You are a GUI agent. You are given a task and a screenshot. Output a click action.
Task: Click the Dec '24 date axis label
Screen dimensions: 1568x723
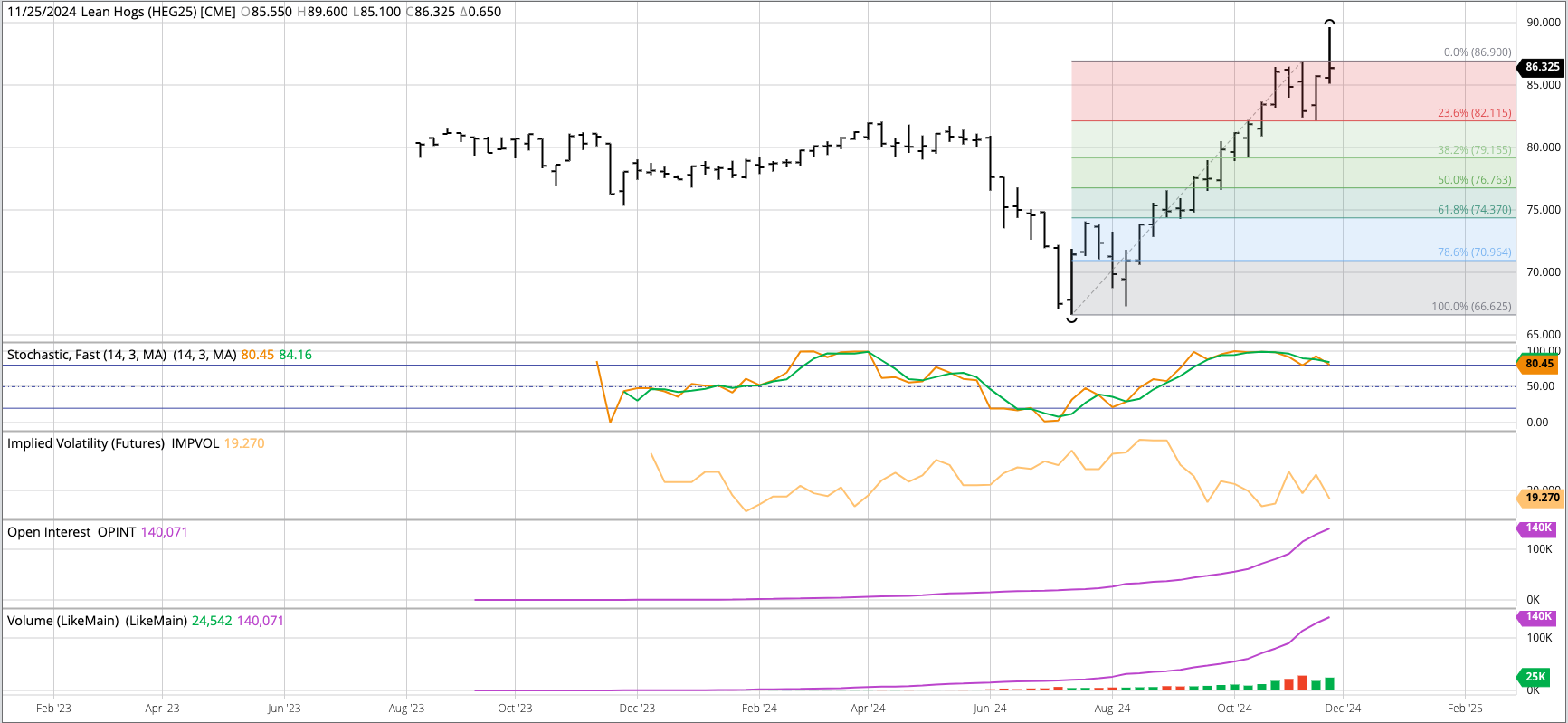click(x=1343, y=709)
